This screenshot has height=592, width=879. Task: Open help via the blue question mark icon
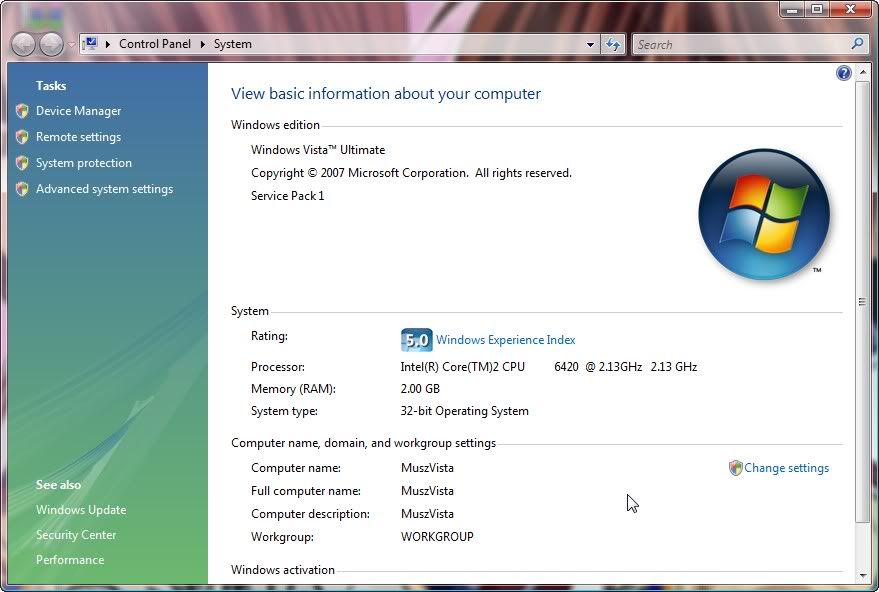(843, 73)
